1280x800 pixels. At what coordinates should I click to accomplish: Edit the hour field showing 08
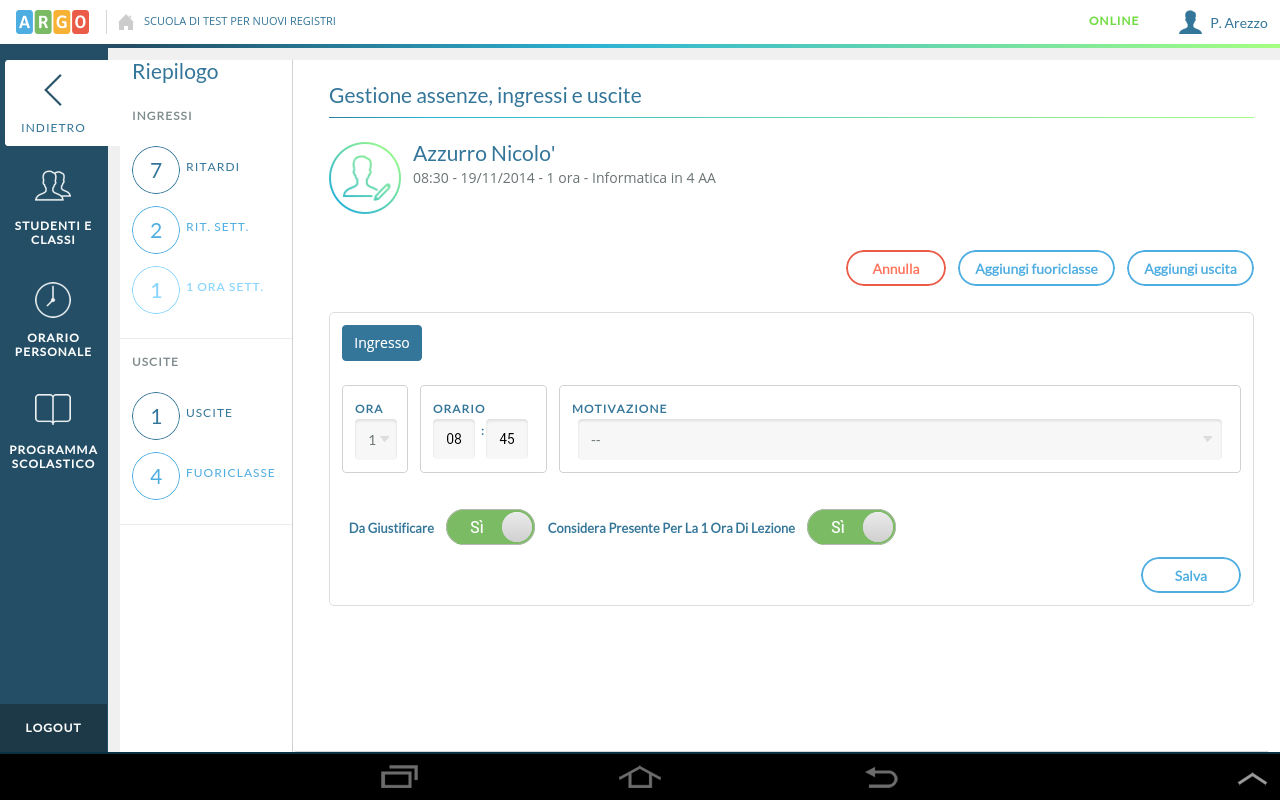click(454, 439)
